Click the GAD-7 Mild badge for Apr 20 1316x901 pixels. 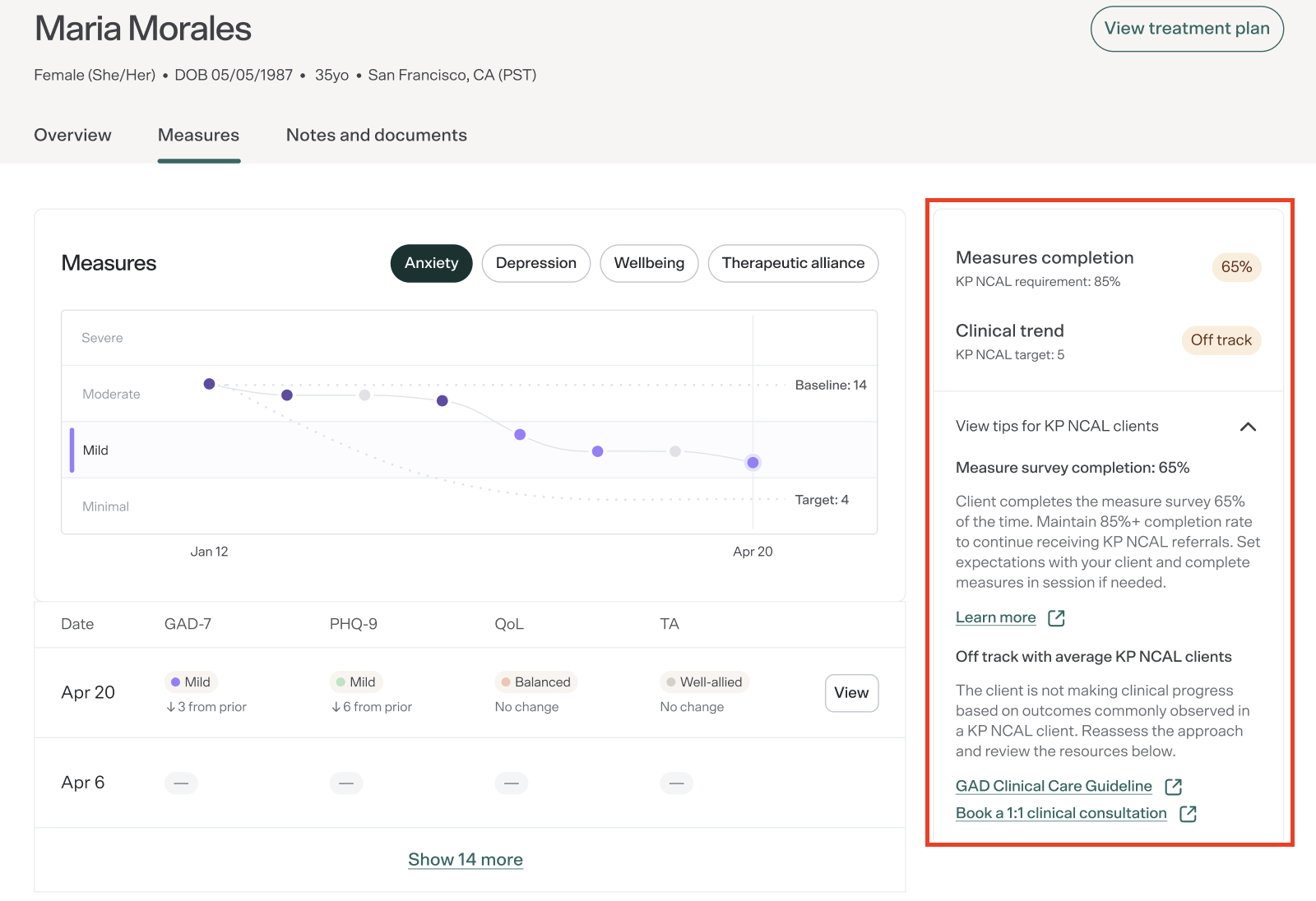coord(191,682)
